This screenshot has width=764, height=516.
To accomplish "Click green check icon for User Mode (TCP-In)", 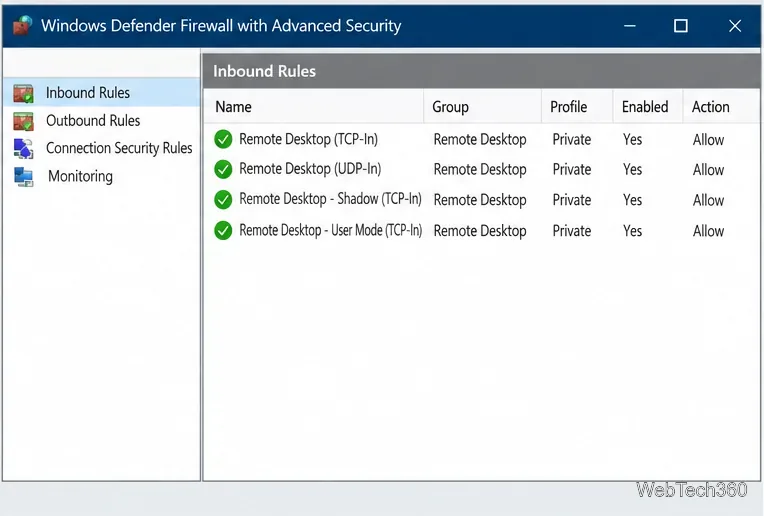I will click(223, 230).
